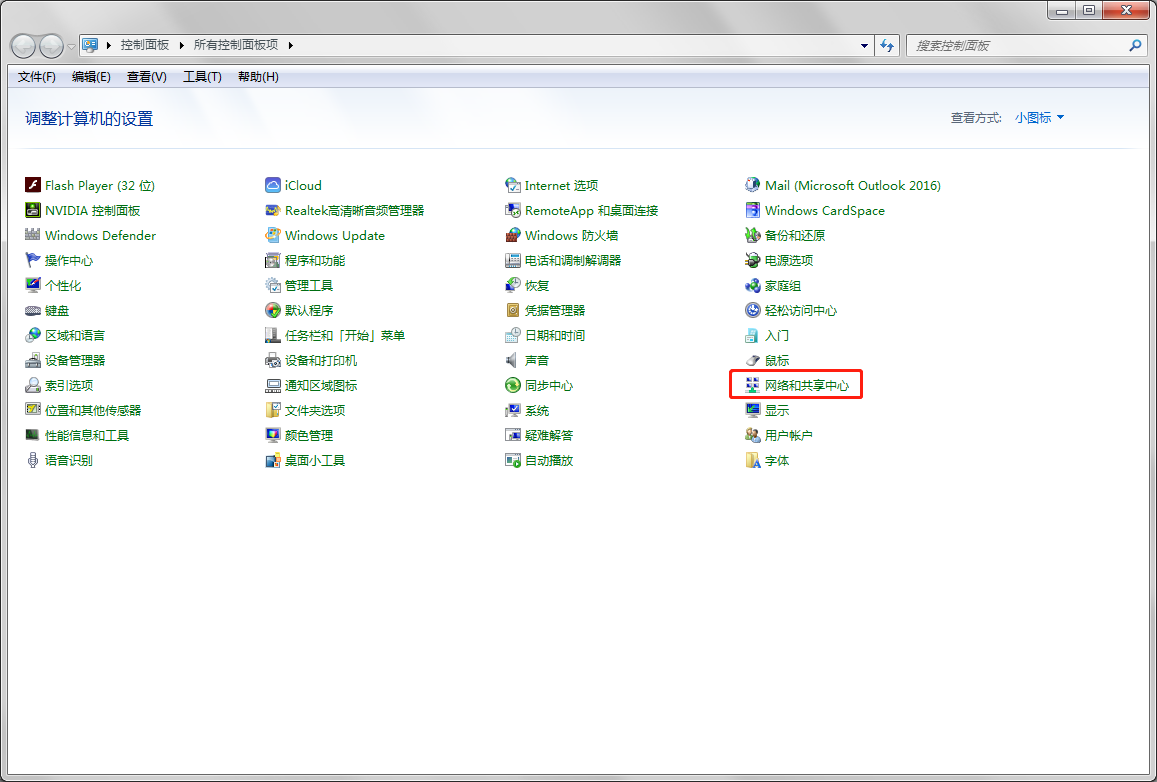
Task: Click the 鼠标 mouse icon
Action: point(753,361)
